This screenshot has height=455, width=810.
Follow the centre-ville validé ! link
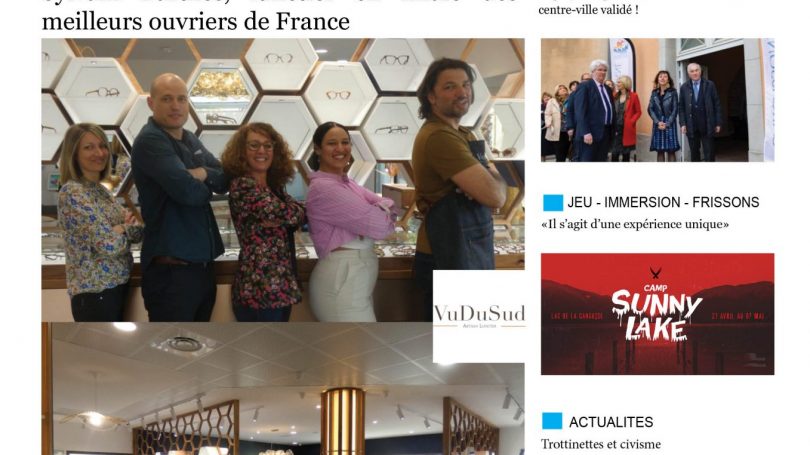[588, 10]
